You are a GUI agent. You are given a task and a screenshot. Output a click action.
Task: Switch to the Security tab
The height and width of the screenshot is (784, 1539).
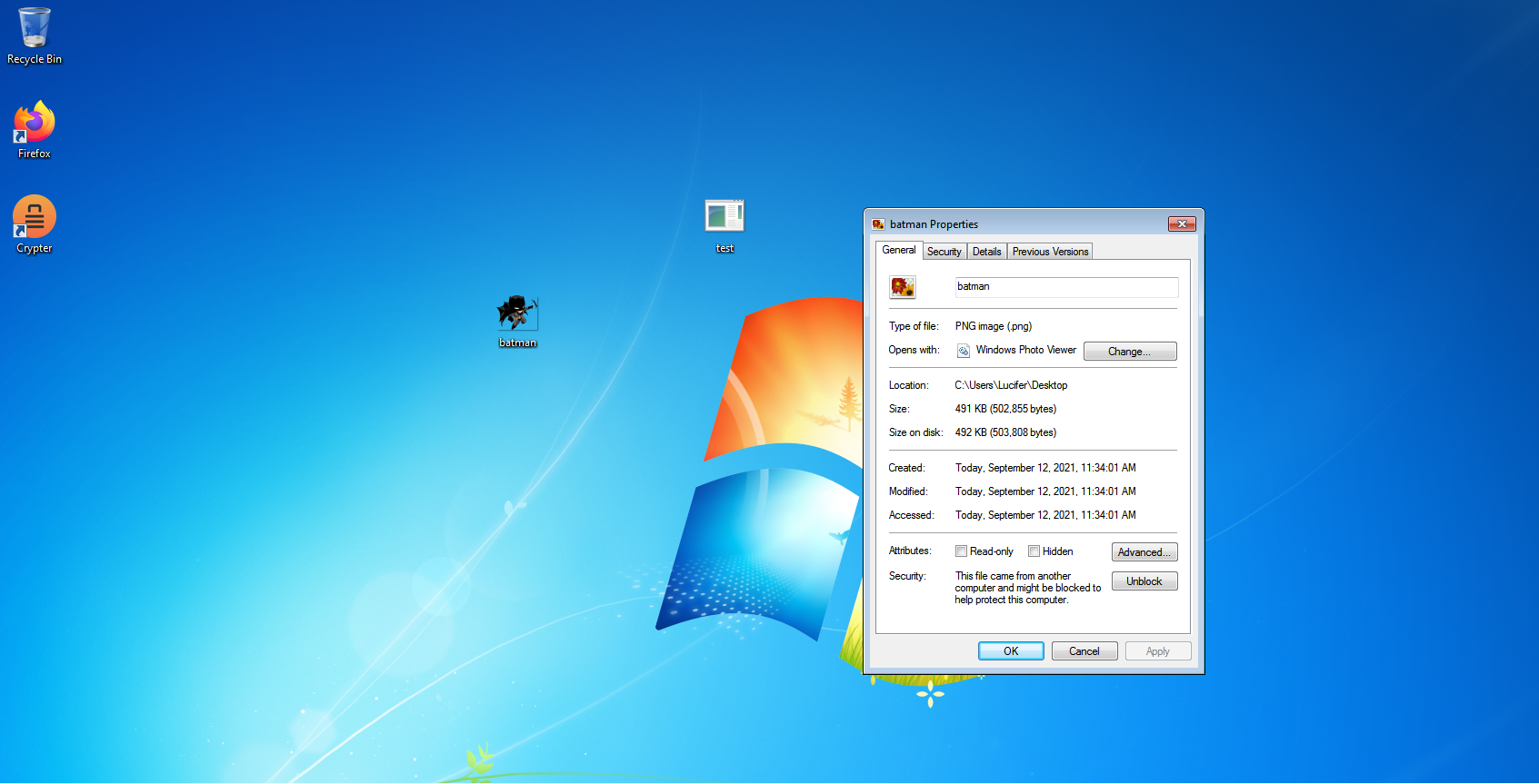coord(944,252)
